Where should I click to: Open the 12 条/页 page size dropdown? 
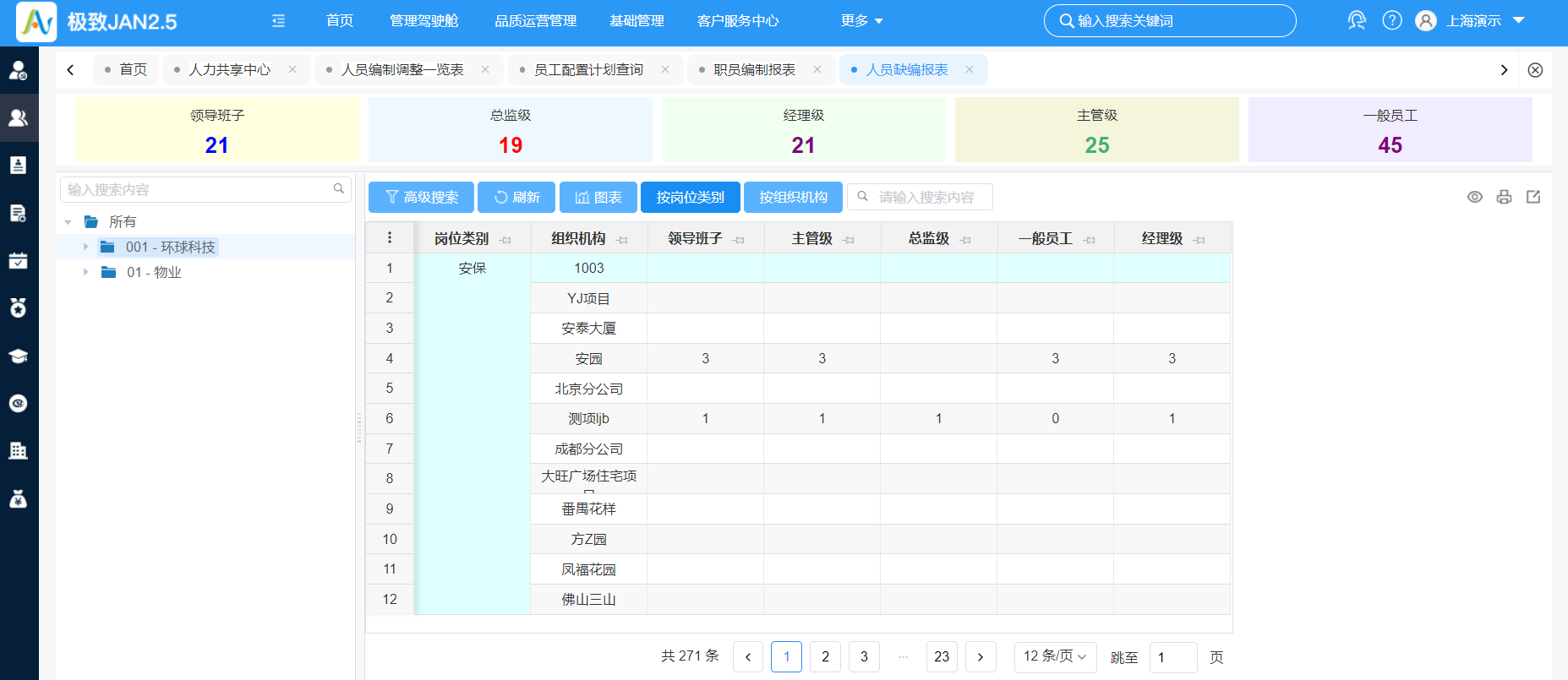click(1055, 656)
